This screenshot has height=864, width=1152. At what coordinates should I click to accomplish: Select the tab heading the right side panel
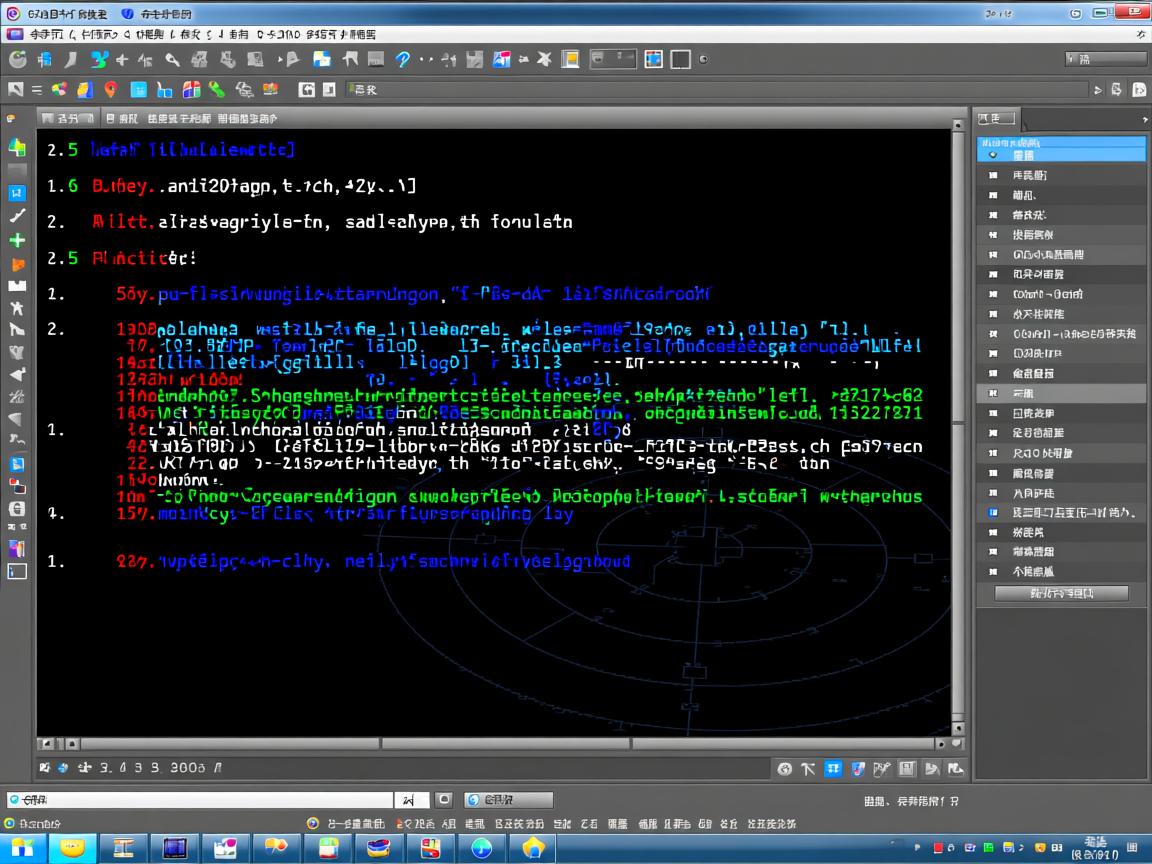point(996,119)
